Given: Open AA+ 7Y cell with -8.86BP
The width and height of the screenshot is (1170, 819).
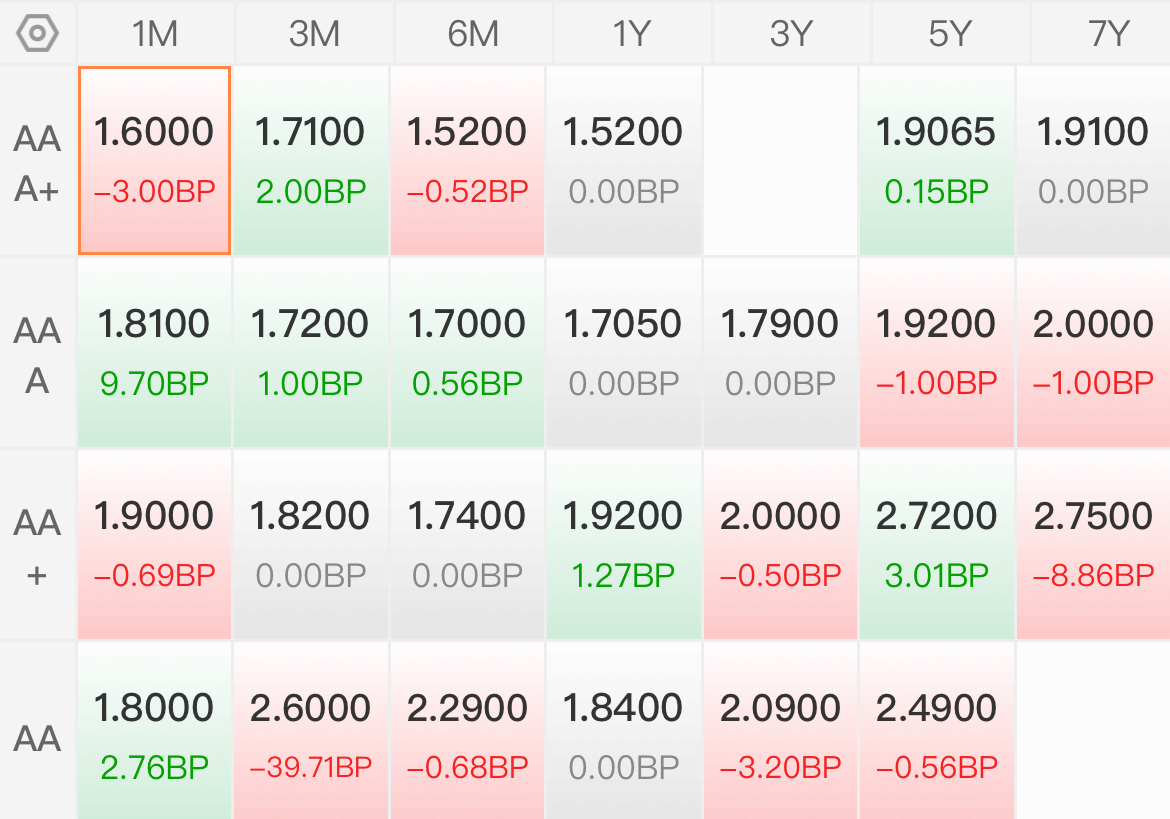Looking at the screenshot, I should [x=1093, y=544].
